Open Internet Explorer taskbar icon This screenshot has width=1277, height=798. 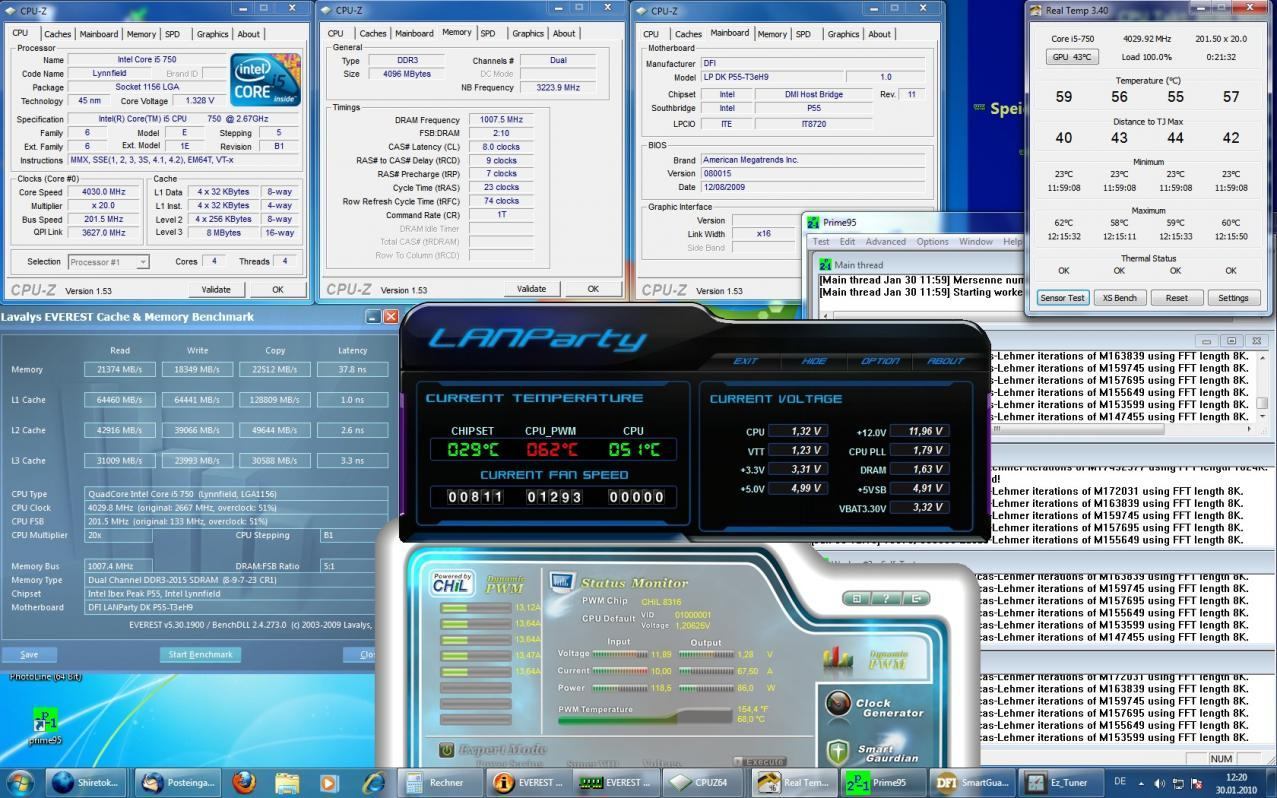(x=373, y=782)
